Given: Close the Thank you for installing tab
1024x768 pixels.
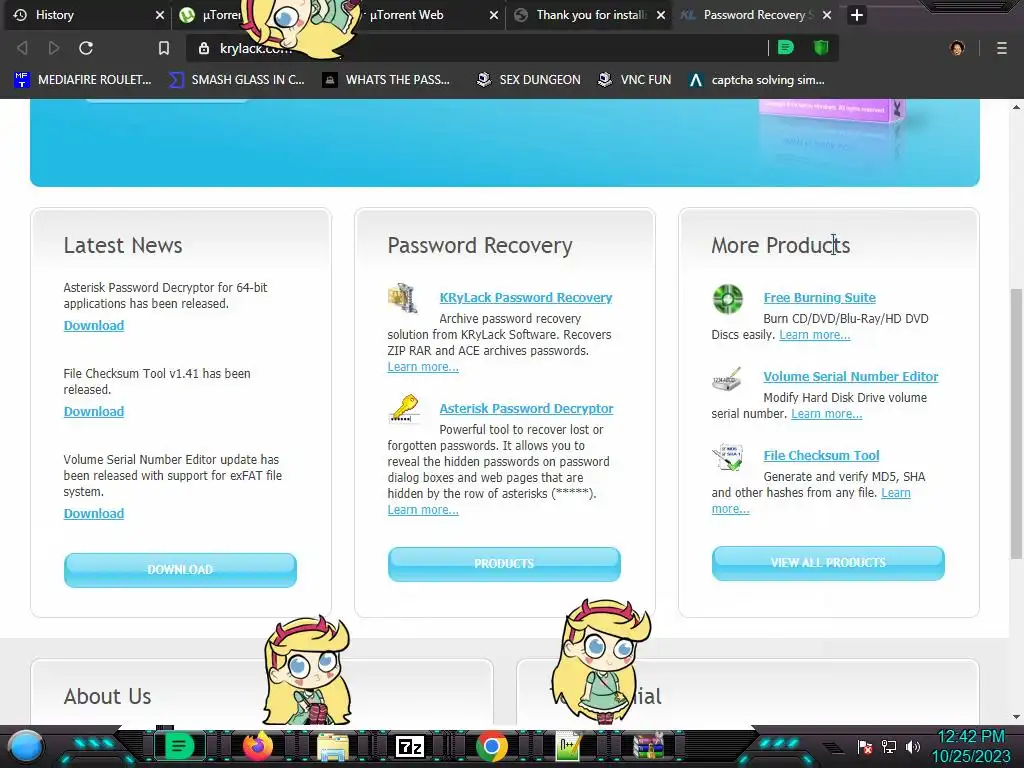Looking at the screenshot, I should (x=661, y=15).
